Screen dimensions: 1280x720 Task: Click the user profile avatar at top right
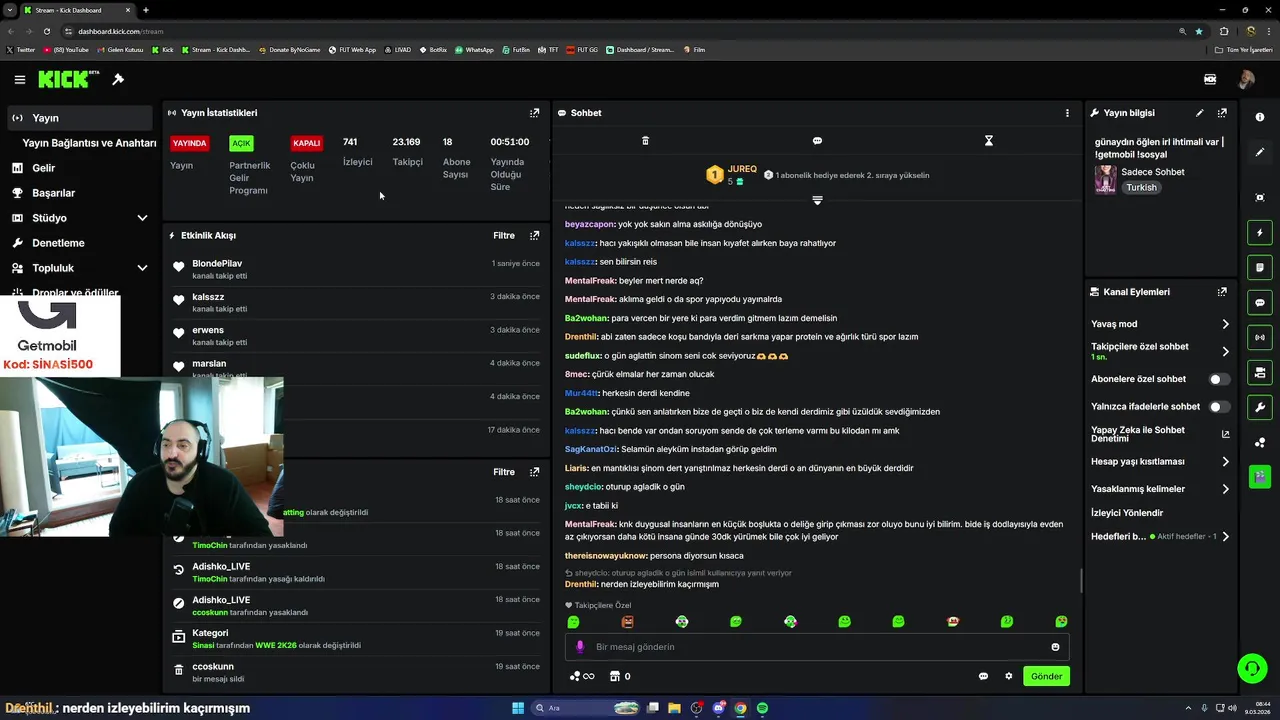point(1246,79)
